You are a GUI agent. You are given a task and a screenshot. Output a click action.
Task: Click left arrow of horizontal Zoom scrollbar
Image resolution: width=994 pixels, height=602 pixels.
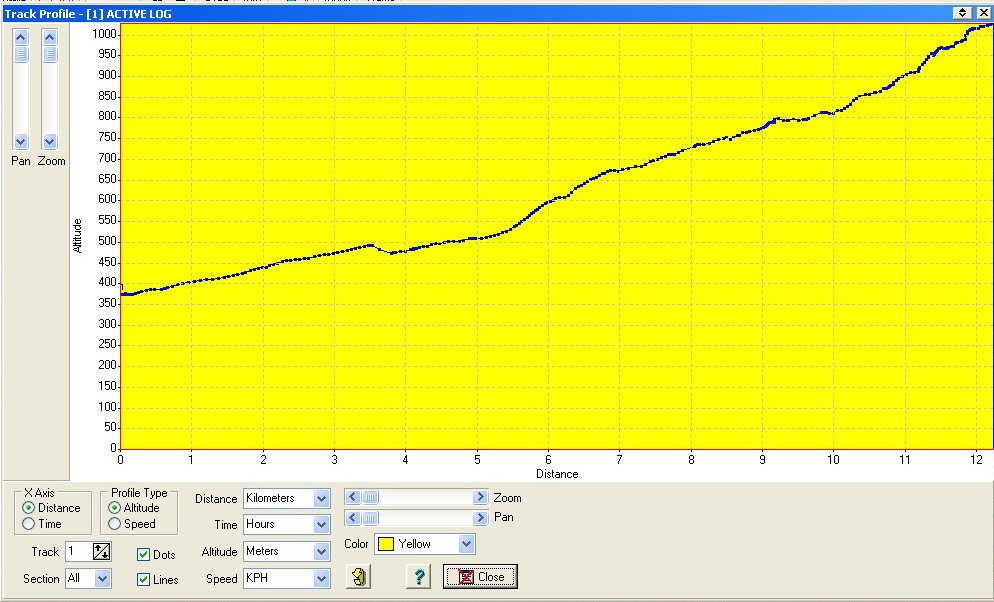point(353,497)
